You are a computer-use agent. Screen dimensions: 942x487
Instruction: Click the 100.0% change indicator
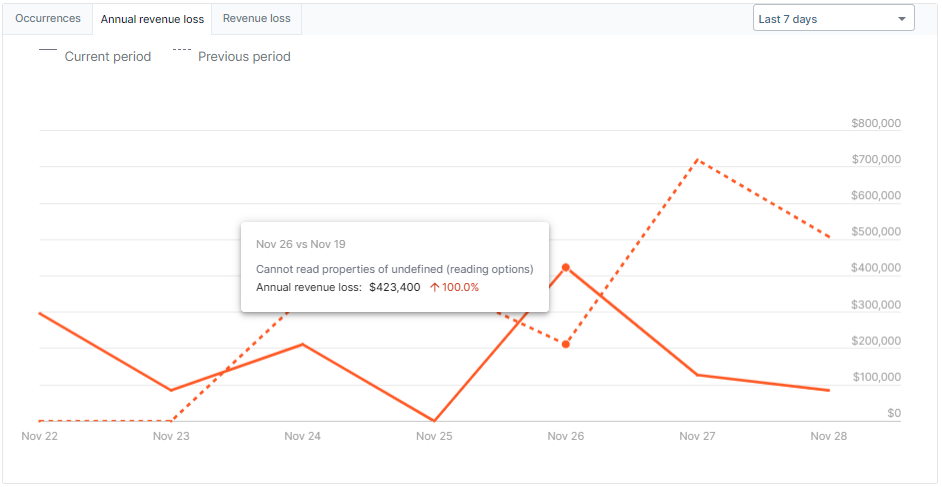pos(461,287)
